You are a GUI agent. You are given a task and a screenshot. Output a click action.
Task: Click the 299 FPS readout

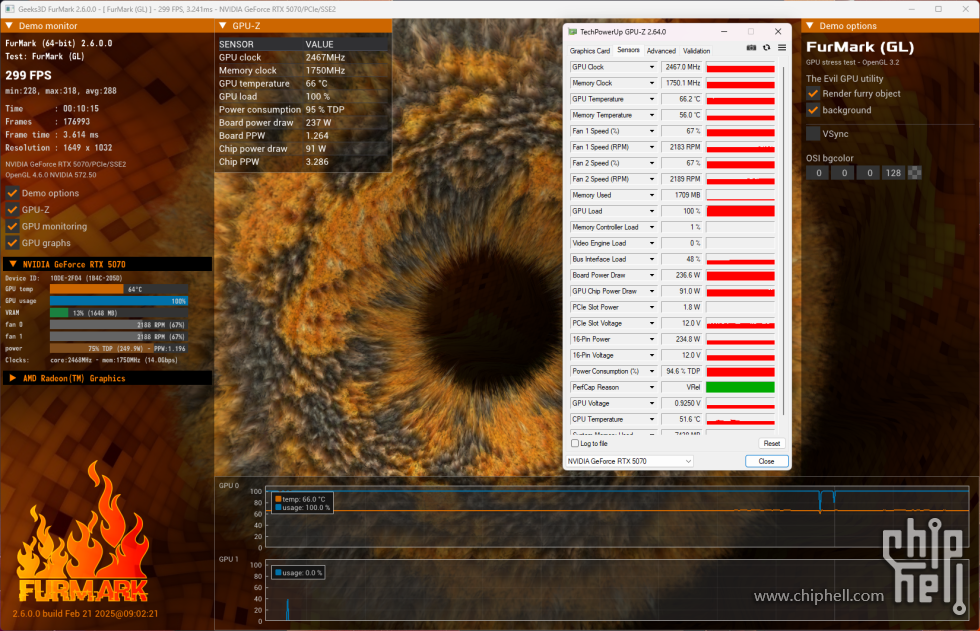29,75
